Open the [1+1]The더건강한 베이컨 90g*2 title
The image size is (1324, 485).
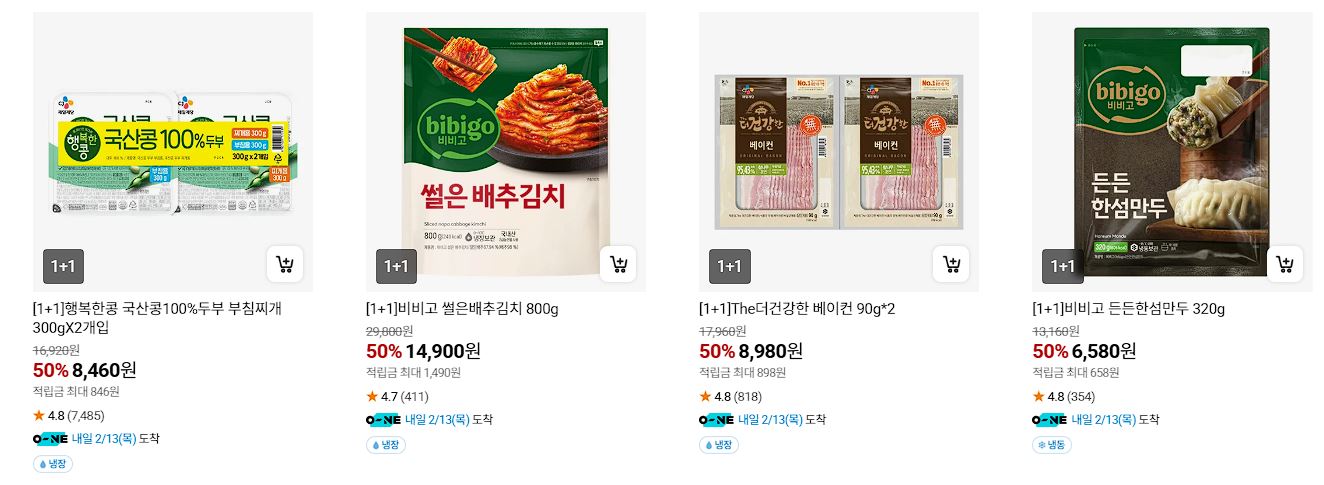[797, 309]
